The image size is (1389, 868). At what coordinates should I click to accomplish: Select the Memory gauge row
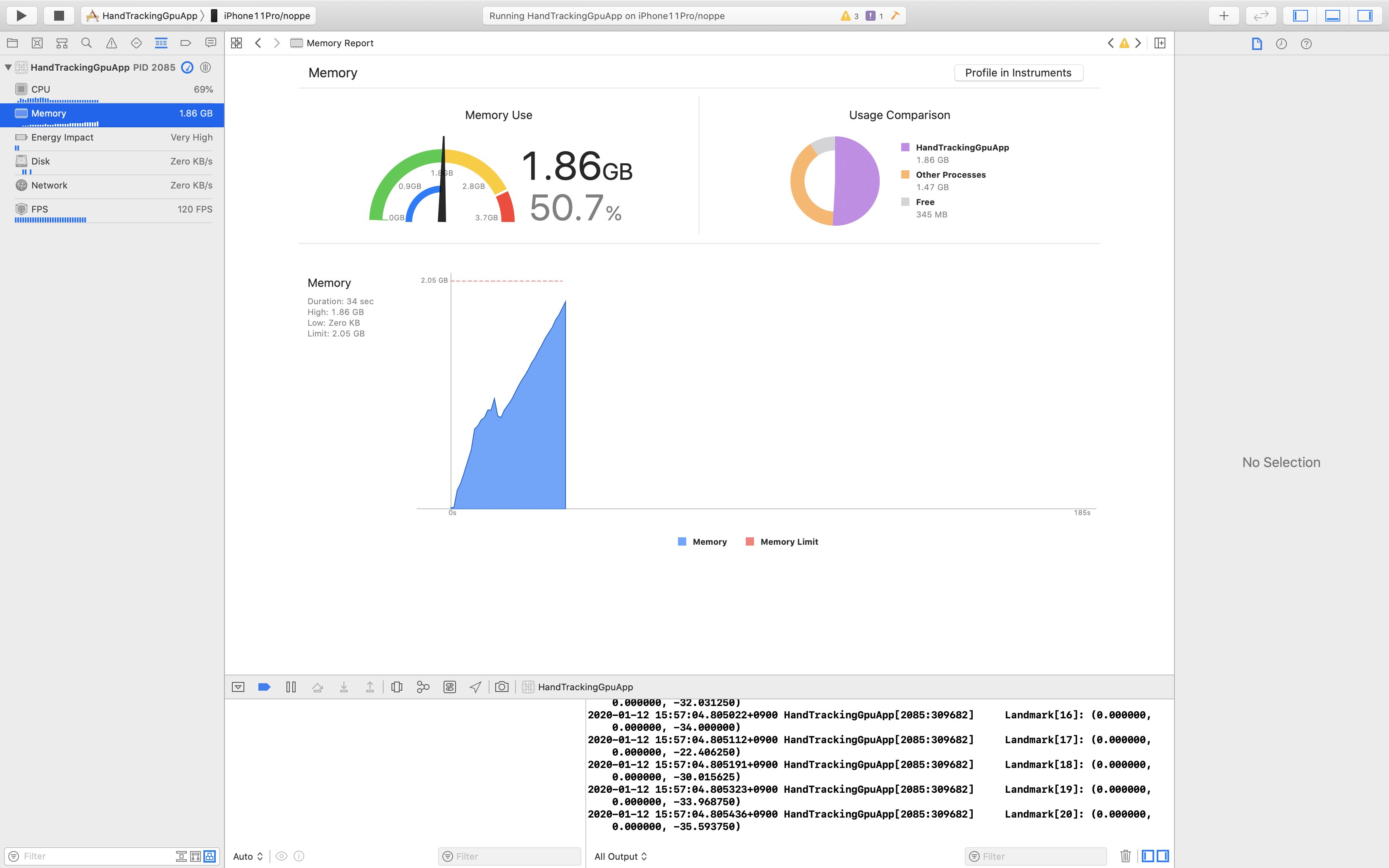112,115
